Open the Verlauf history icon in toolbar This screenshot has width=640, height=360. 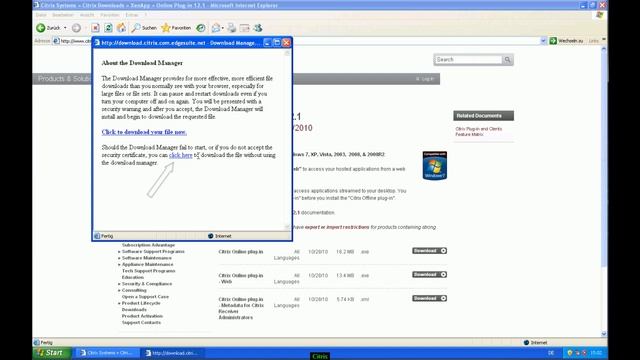click(200, 28)
